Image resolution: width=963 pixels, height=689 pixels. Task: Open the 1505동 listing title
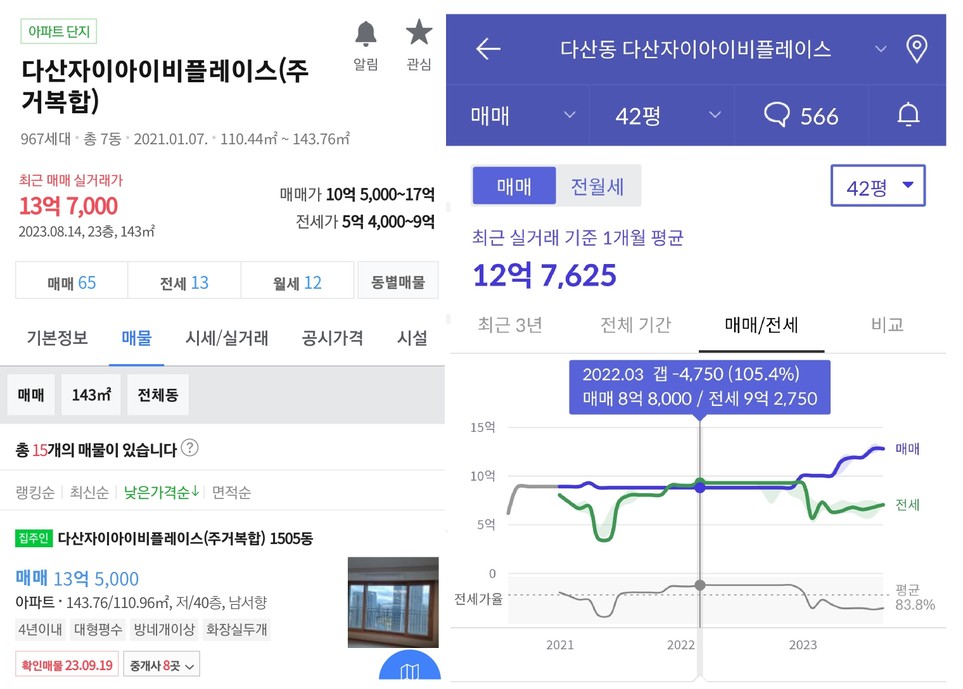[185, 539]
